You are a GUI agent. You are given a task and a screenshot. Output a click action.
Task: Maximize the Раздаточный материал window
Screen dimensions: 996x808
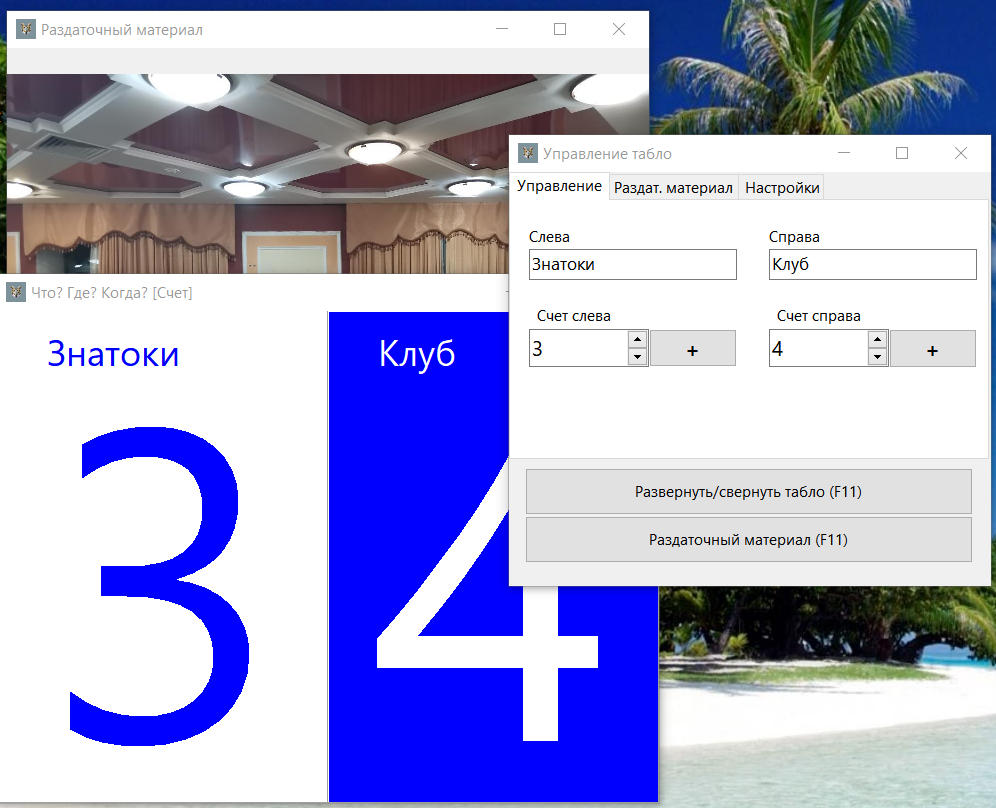pos(560,29)
